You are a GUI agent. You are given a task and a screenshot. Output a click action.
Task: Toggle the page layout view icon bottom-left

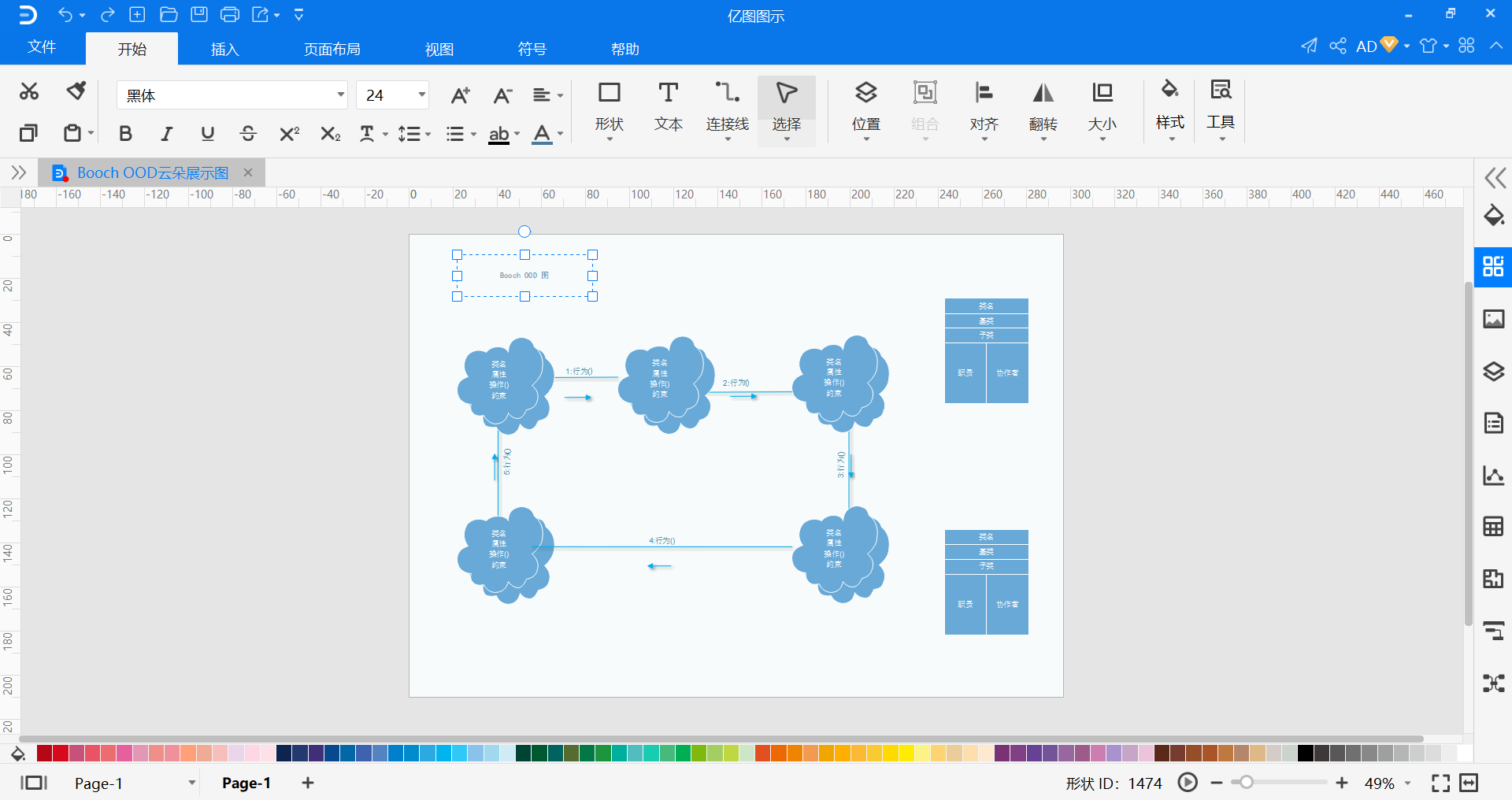tap(34, 783)
